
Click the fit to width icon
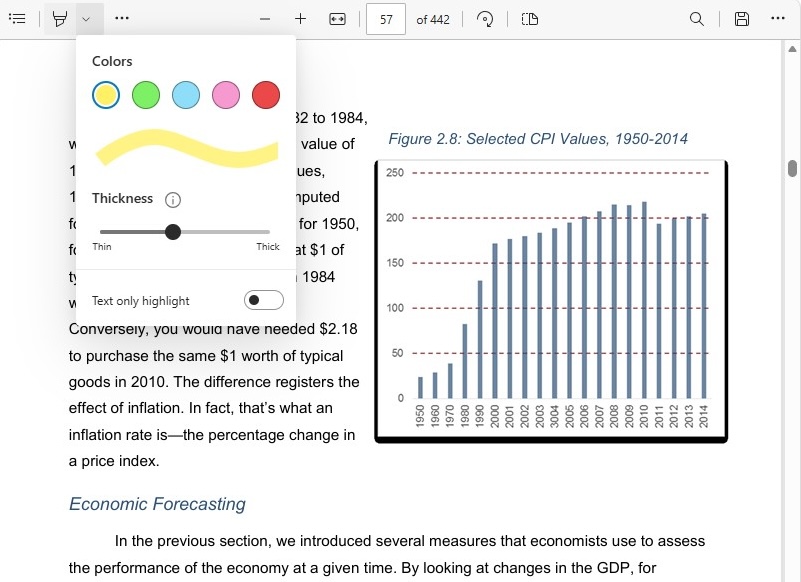click(337, 19)
